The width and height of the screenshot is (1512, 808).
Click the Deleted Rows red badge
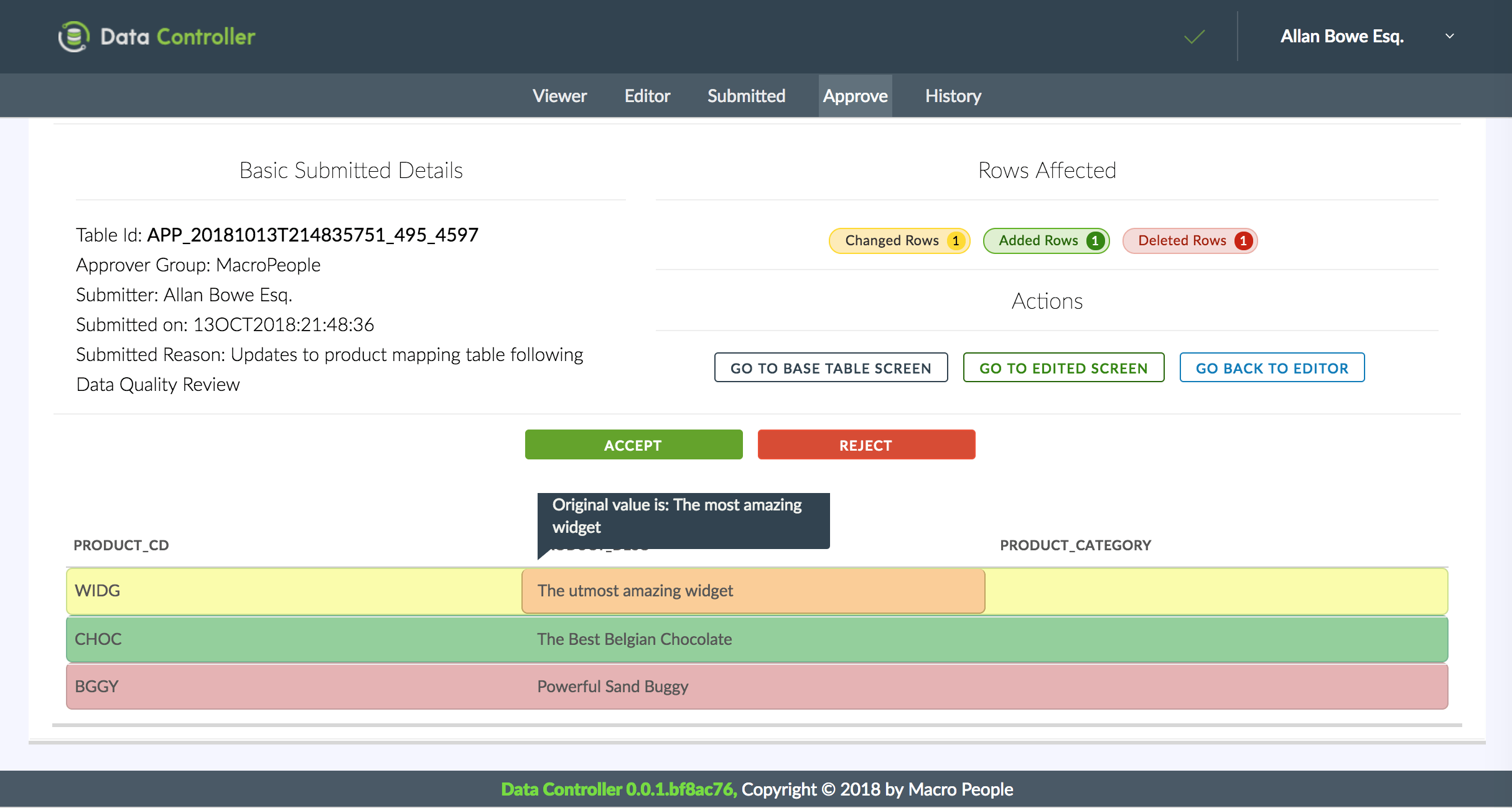tap(1189, 241)
